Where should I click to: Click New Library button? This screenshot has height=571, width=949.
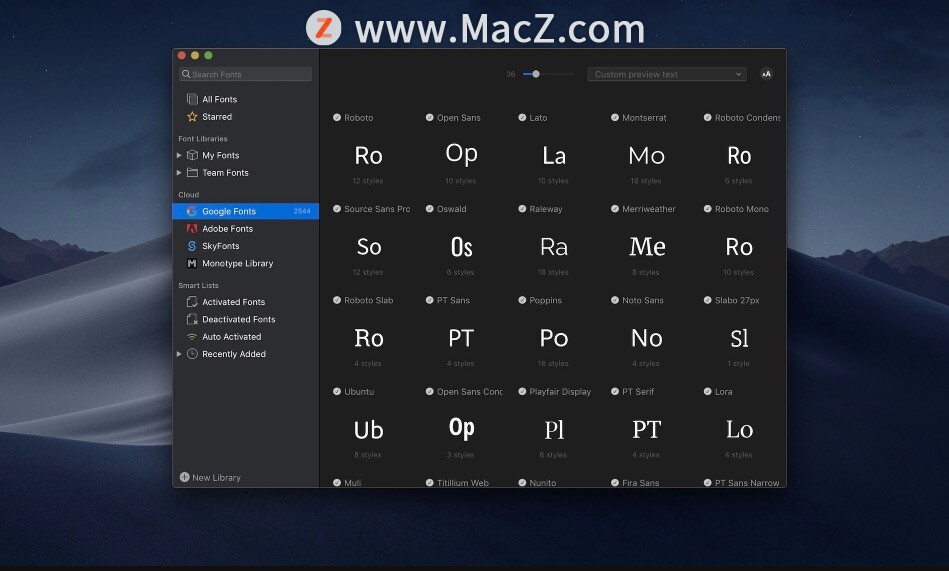(x=210, y=477)
